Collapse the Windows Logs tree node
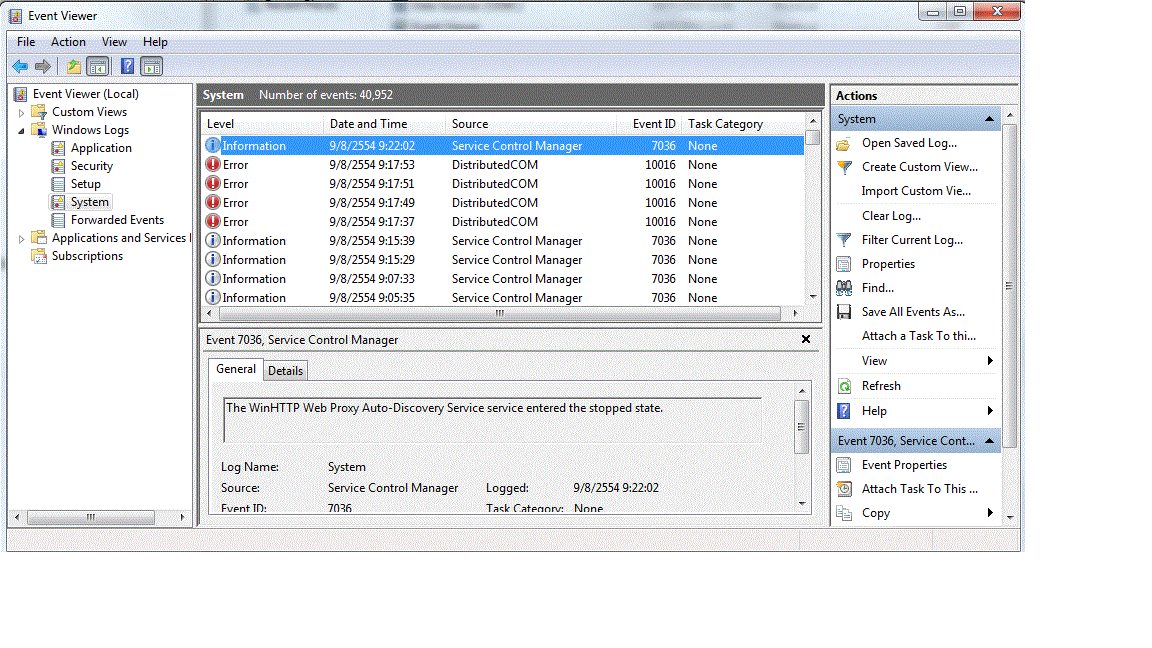The width and height of the screenshot is (1152, 648). tap(21, 131)
